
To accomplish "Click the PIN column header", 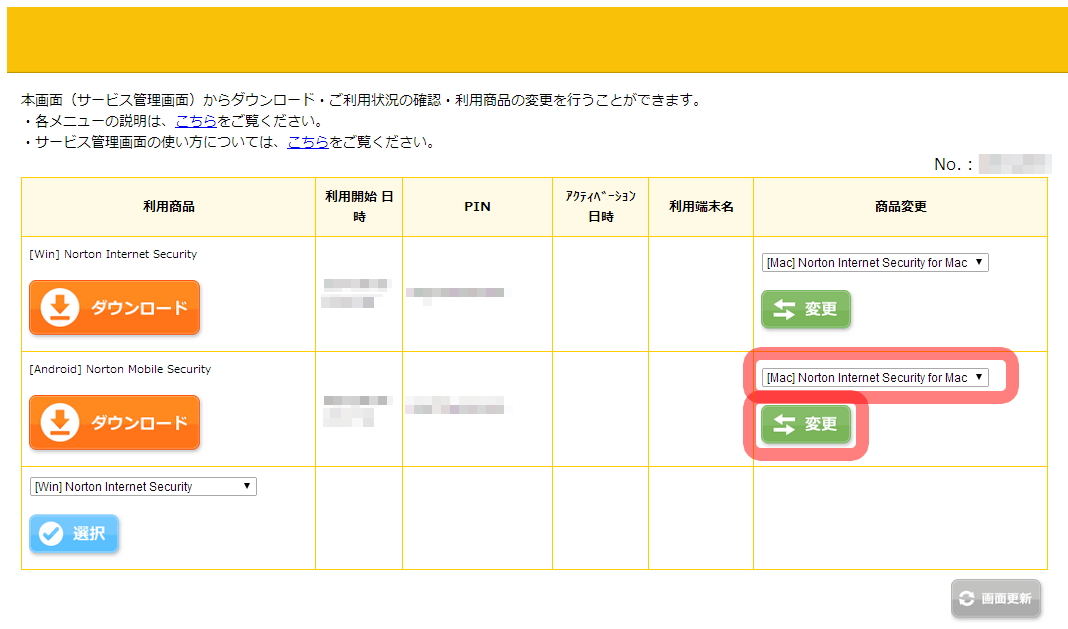I will click(x=477, y=206).
